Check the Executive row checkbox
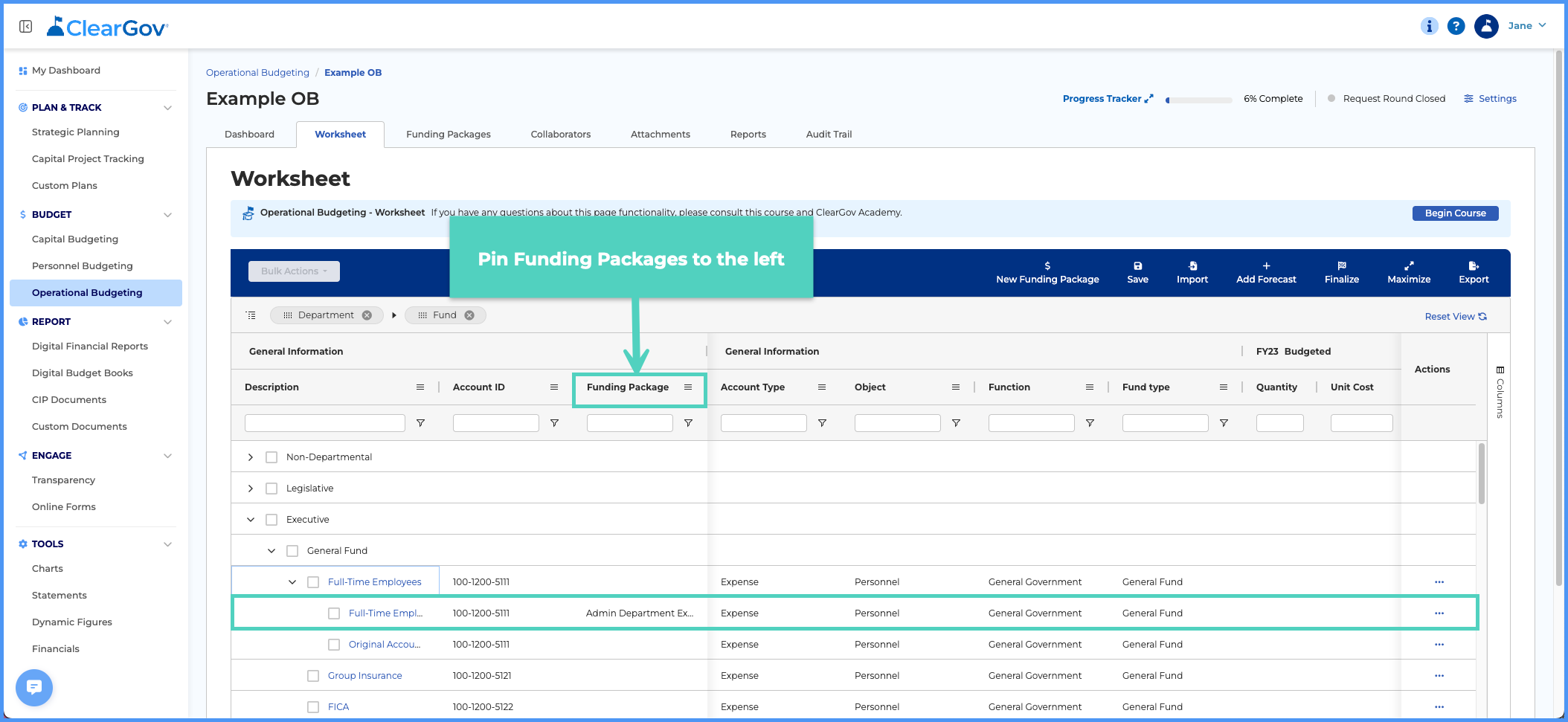Viewport: 1568px width, 722px height. click(271, 520)
